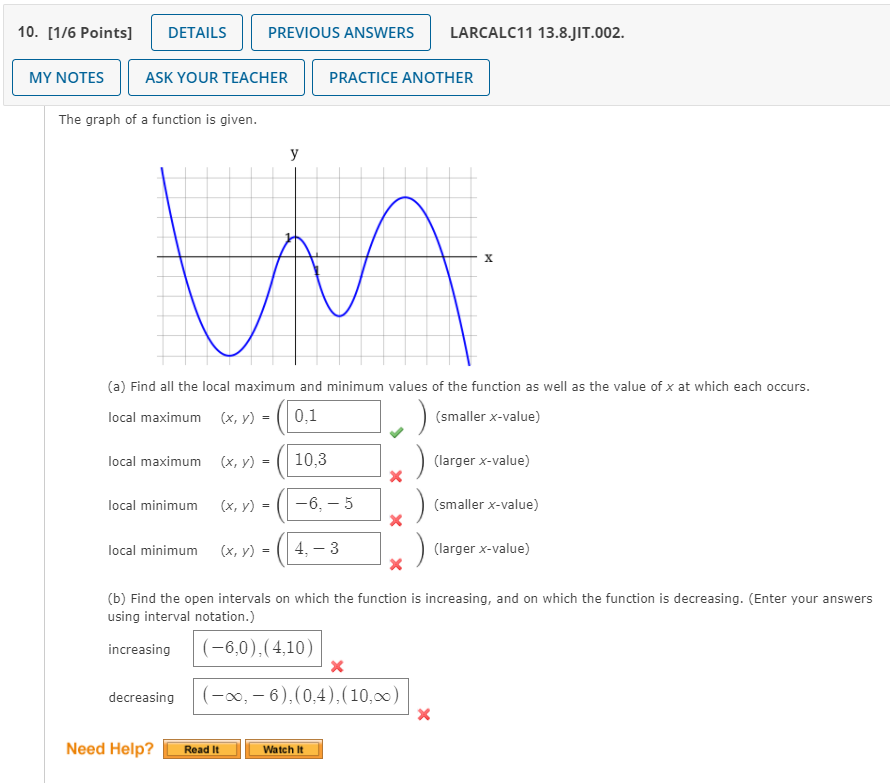Edit the answer box containing 10,3

pyautogui.click(x=331, y=460)
